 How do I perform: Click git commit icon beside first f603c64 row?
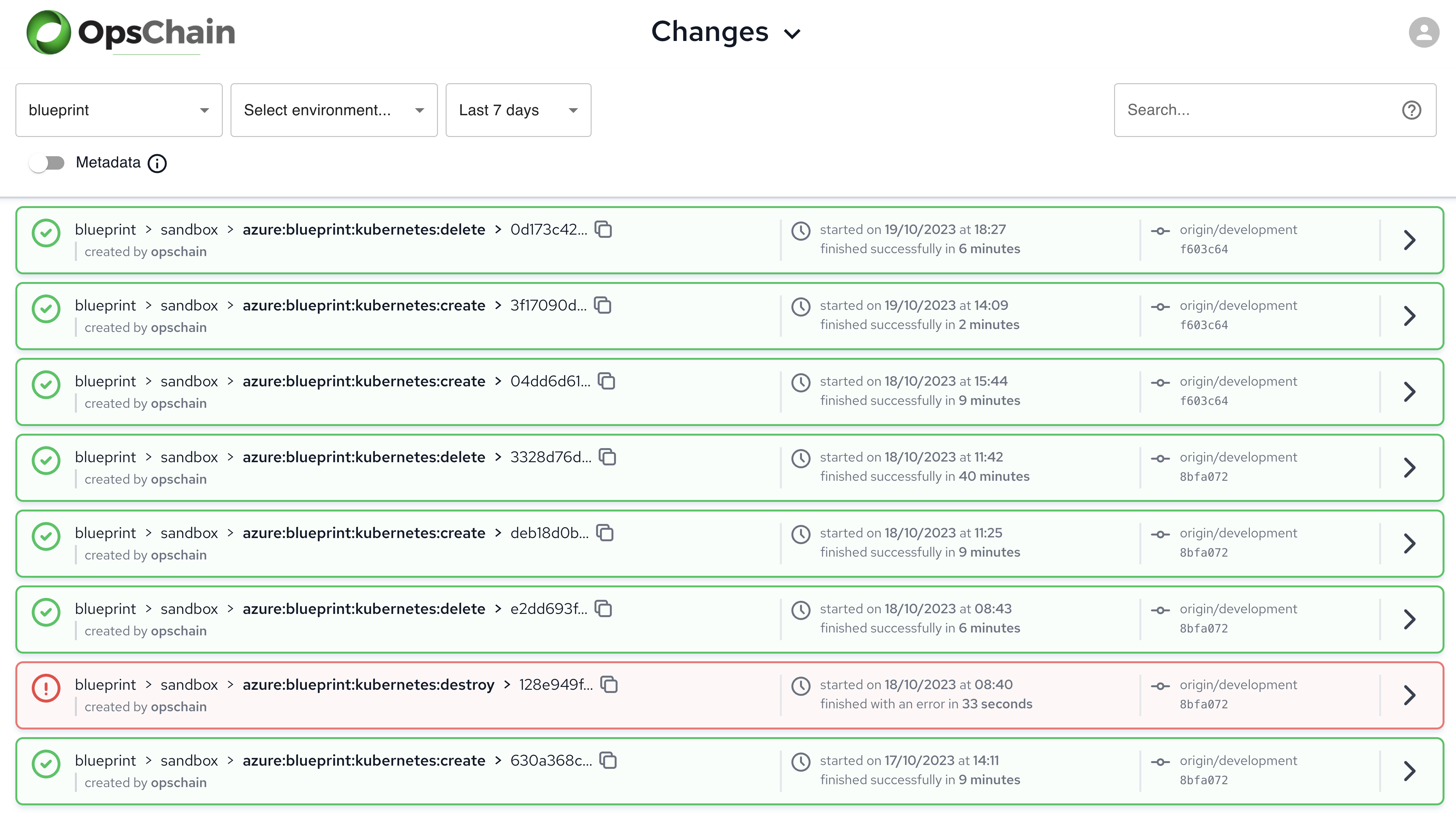1161,231
